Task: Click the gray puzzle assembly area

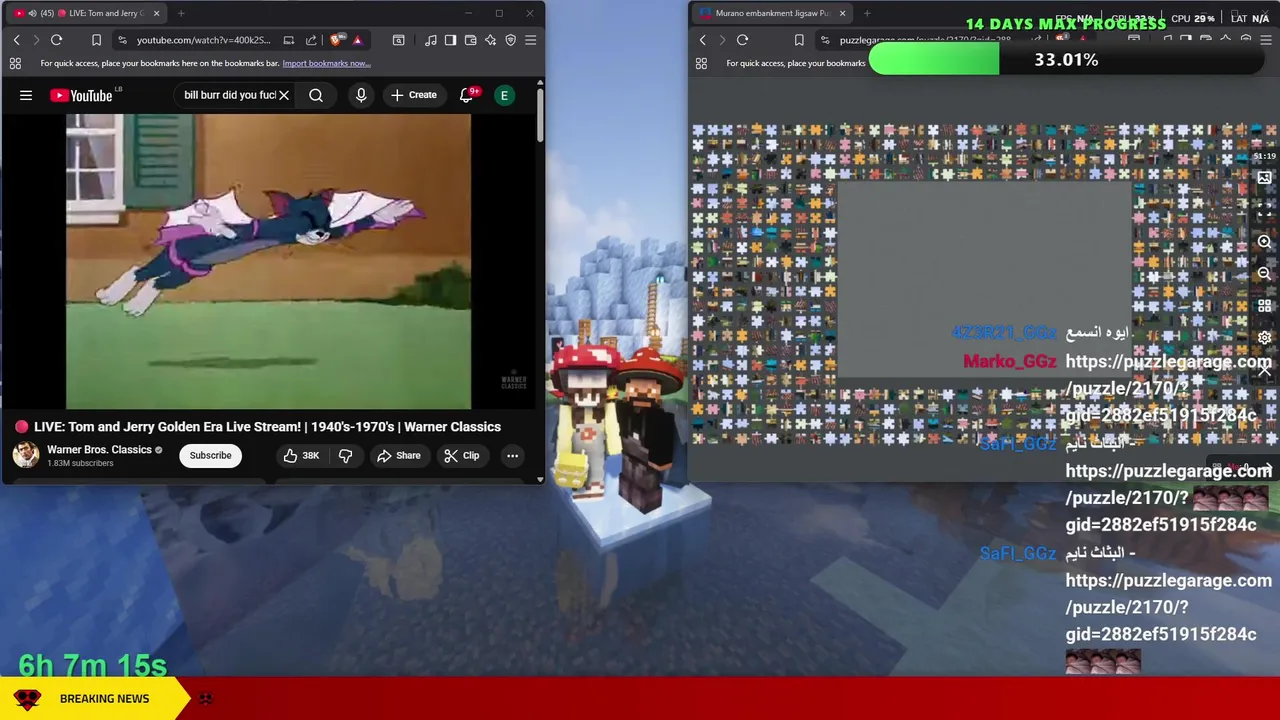Action: coord(984,280)
